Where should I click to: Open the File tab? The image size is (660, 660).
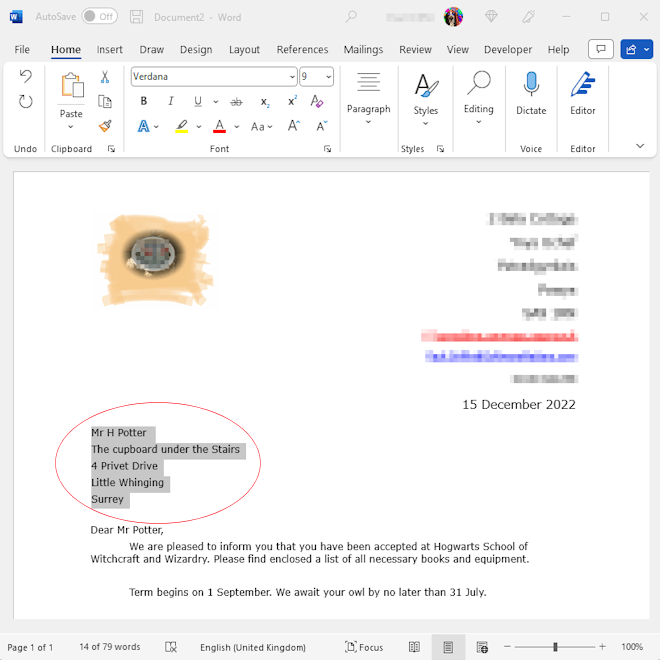pyautogui.click(x=22, y=49)
